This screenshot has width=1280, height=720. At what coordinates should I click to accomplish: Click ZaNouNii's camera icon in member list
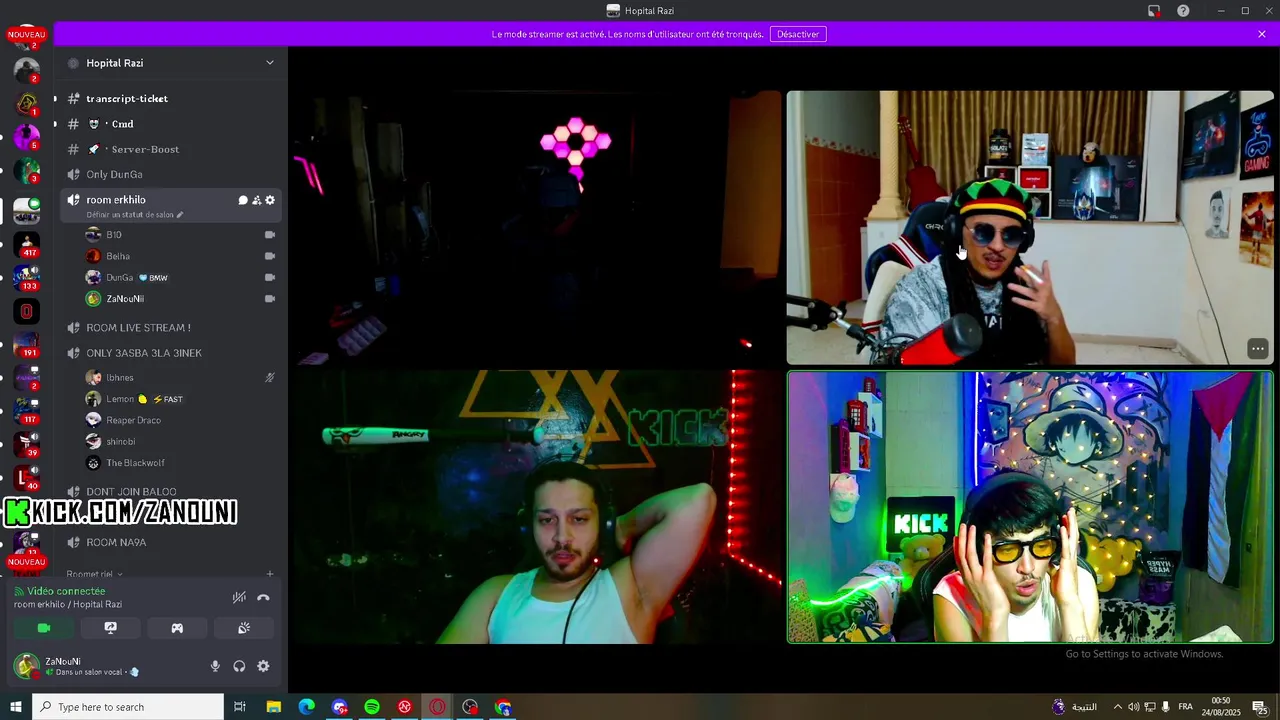[x=270, y=299]
